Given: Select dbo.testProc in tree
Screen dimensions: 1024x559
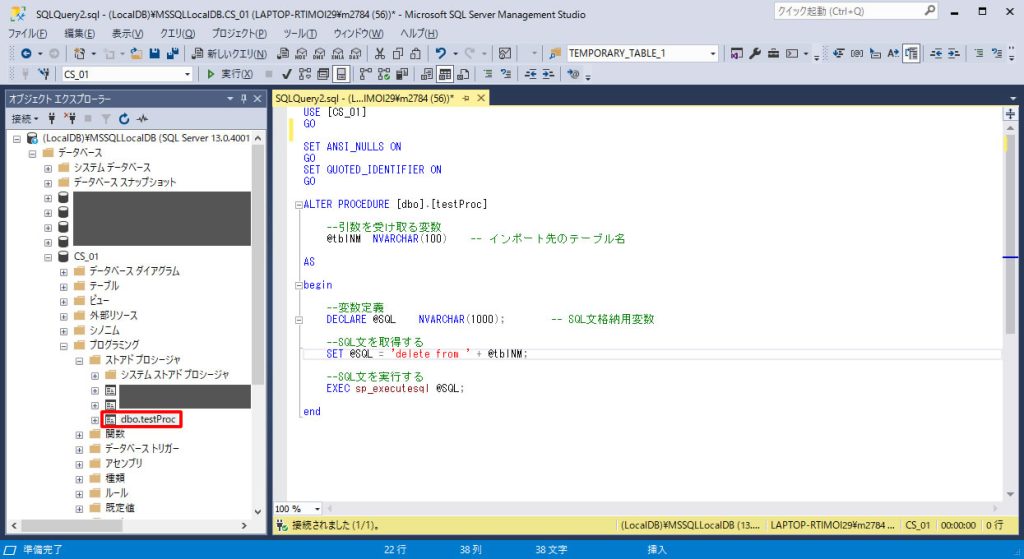Looking at the screenshot, I should 148,419.
